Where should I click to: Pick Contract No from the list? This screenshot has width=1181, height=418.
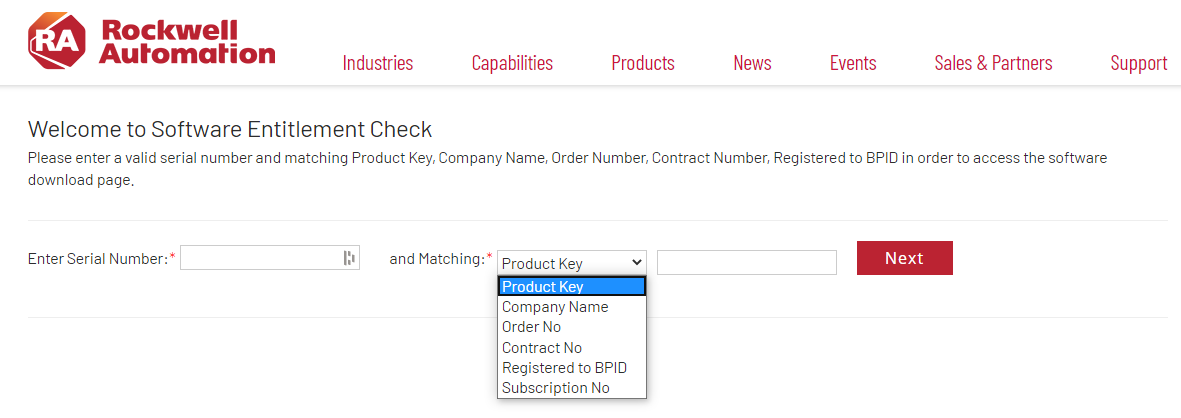(572, 347)
